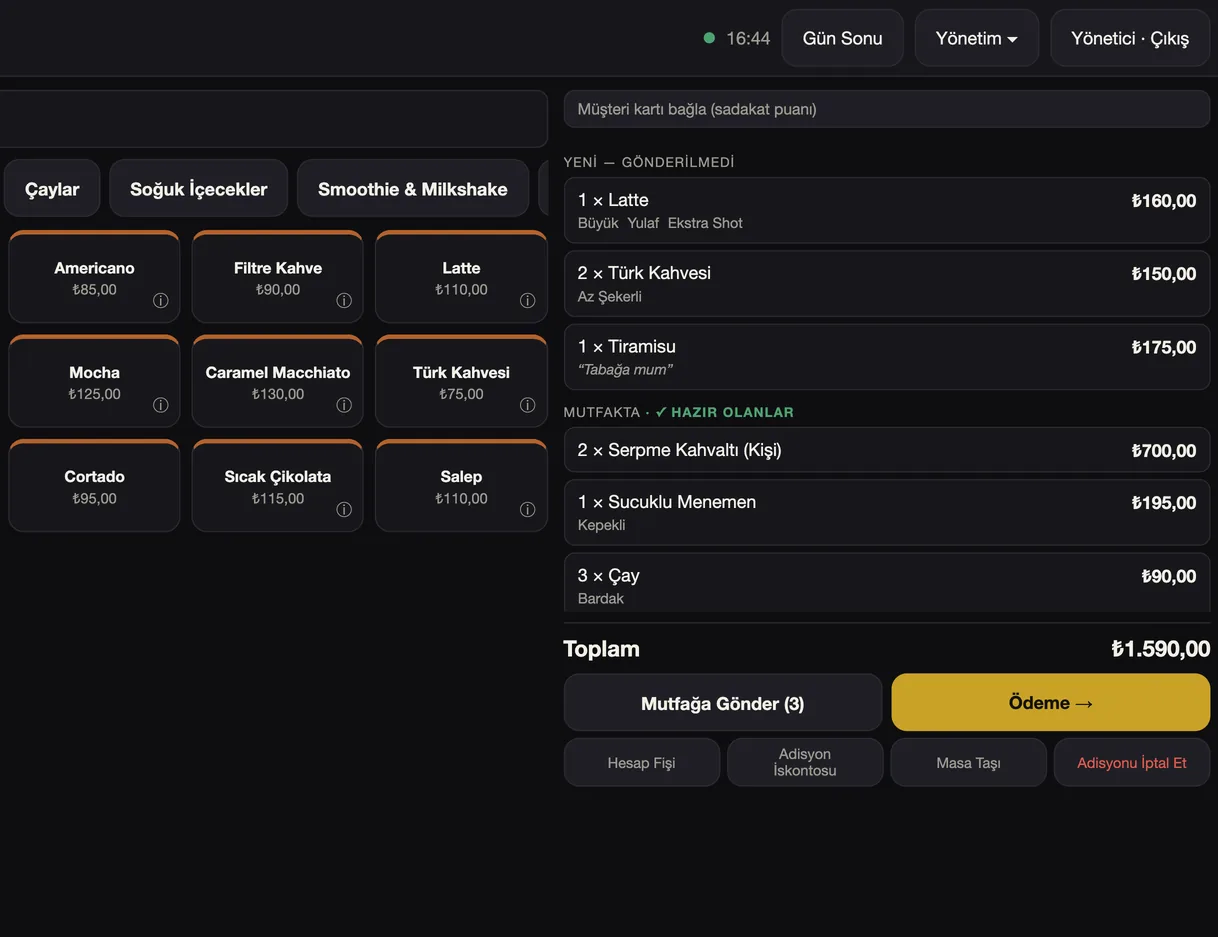Add a Latte product card
This screenshot has height=937, width=1218.
461,277
